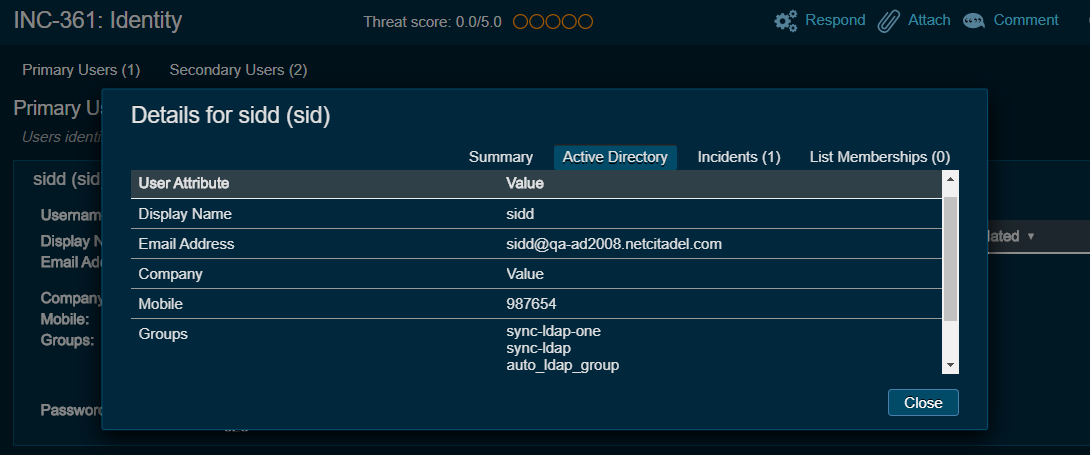Go to the List Memberships (0) tab

click(879, 157)
